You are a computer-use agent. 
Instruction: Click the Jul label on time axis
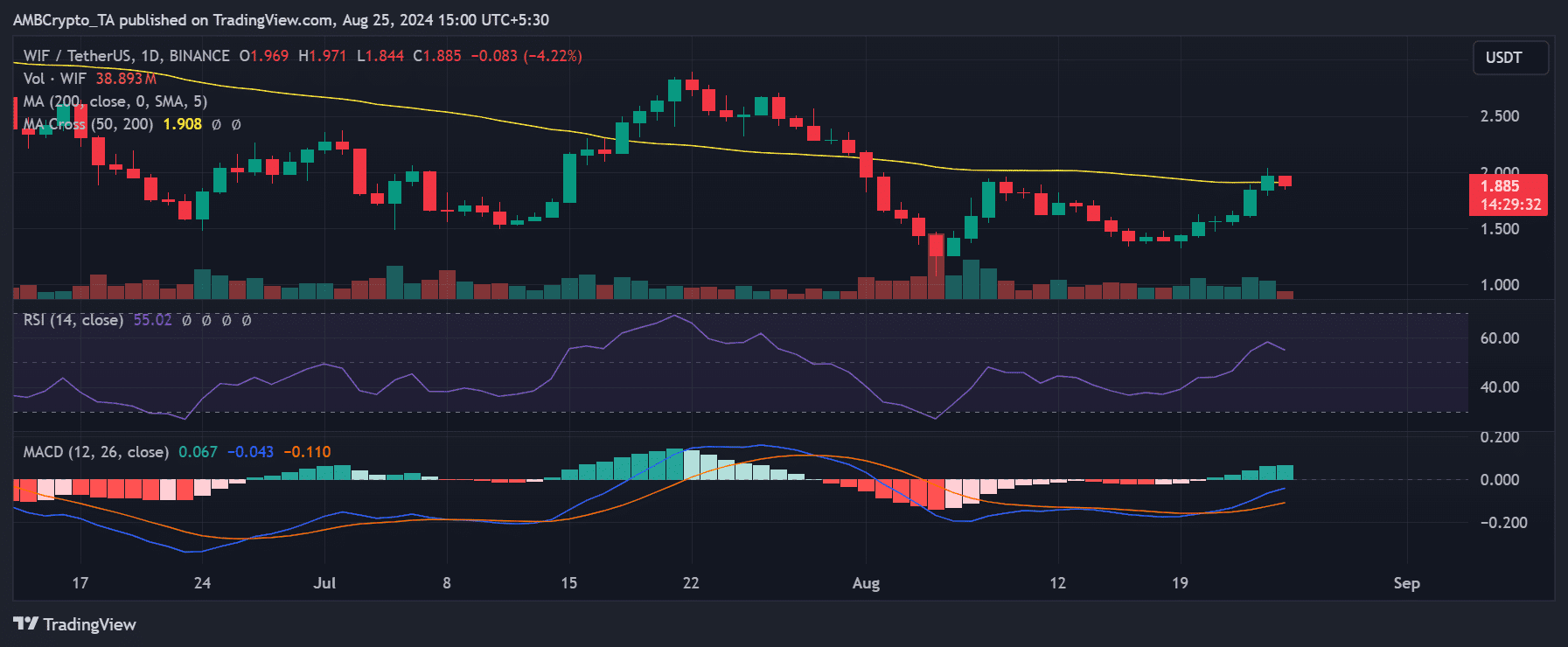(324, 583)
